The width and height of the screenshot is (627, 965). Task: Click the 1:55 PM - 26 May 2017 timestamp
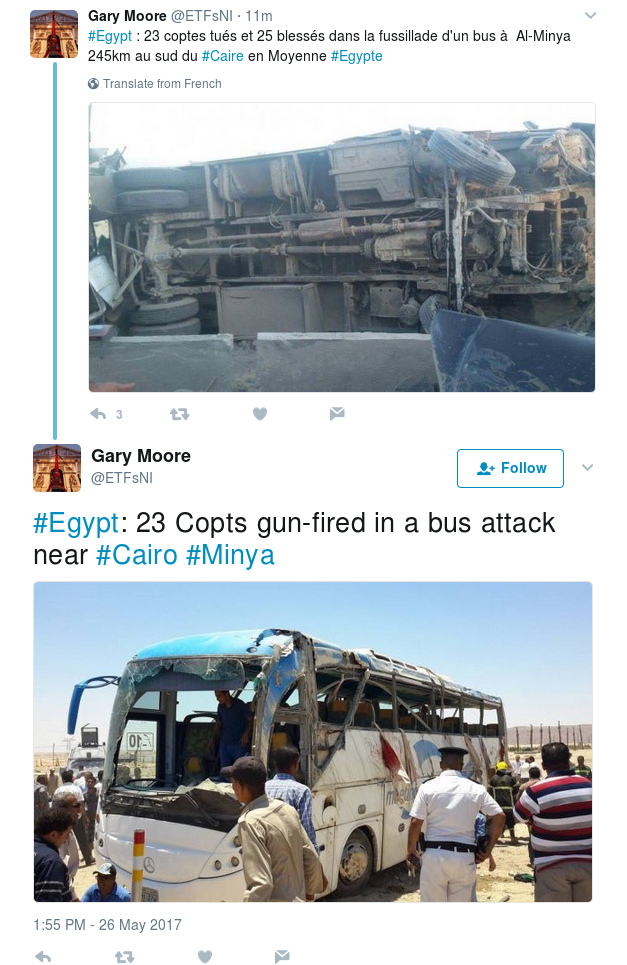108,925
